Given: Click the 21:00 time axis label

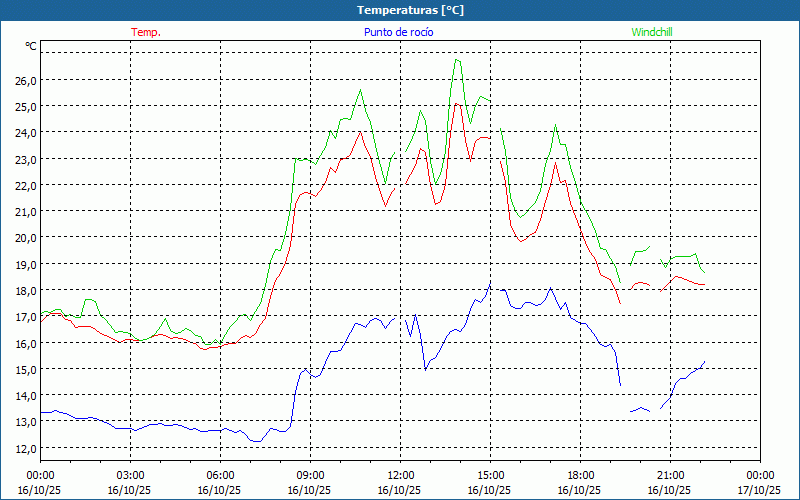Looking at the screenshot, I should (x=670, y=475).
